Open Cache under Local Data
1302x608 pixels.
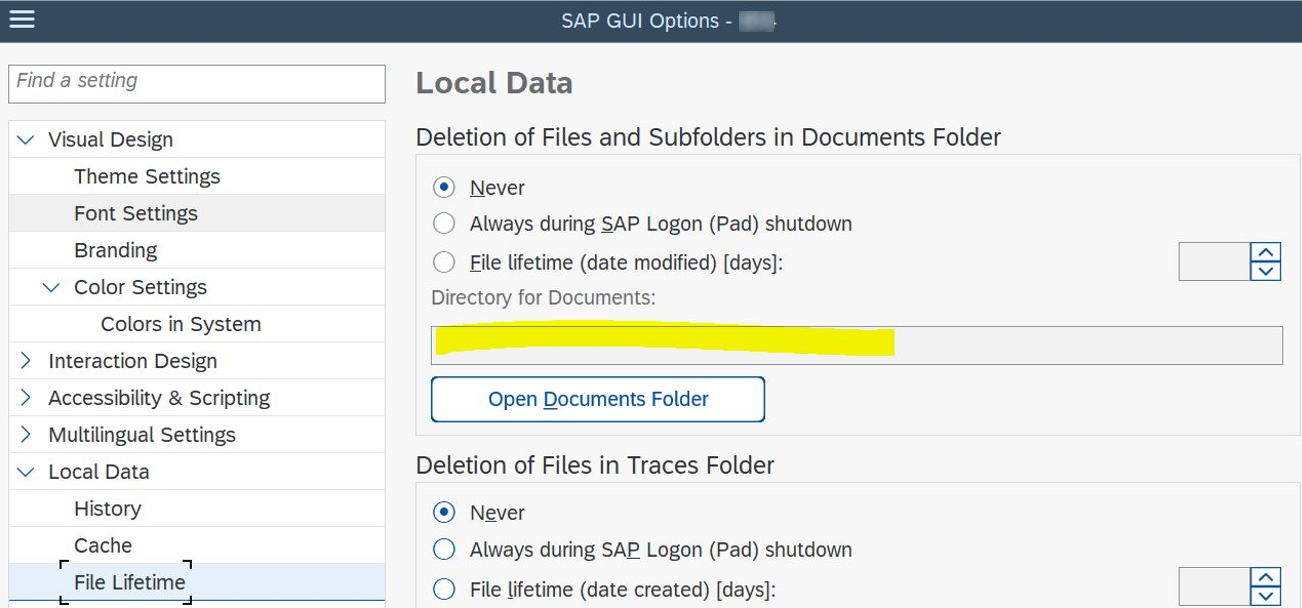103,546
